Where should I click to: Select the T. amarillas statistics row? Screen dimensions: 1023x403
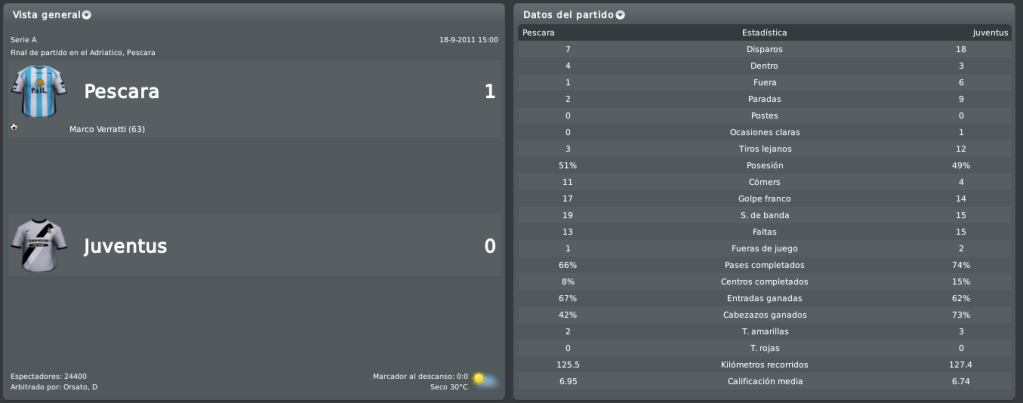765,332
